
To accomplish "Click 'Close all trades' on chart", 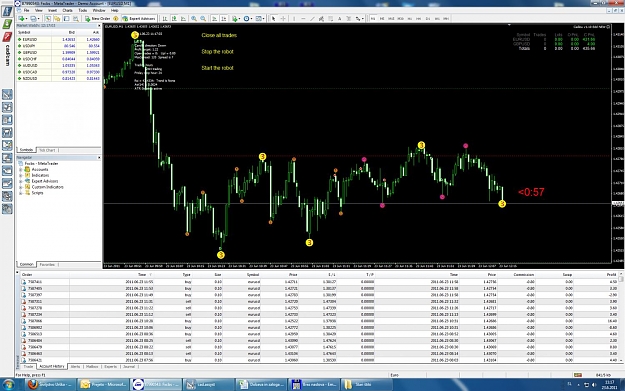I will pyautogui.click(x=219, y=35).
